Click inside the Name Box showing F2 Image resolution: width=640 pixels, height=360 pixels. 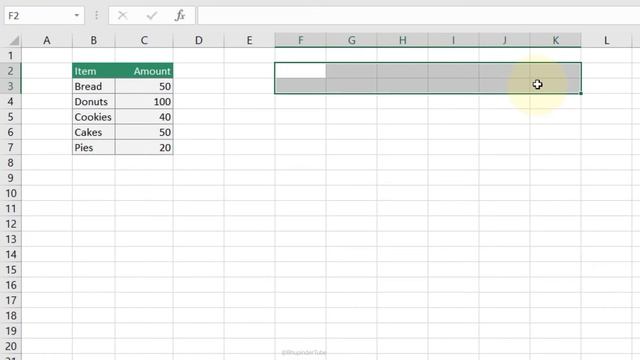click(39, 16)
